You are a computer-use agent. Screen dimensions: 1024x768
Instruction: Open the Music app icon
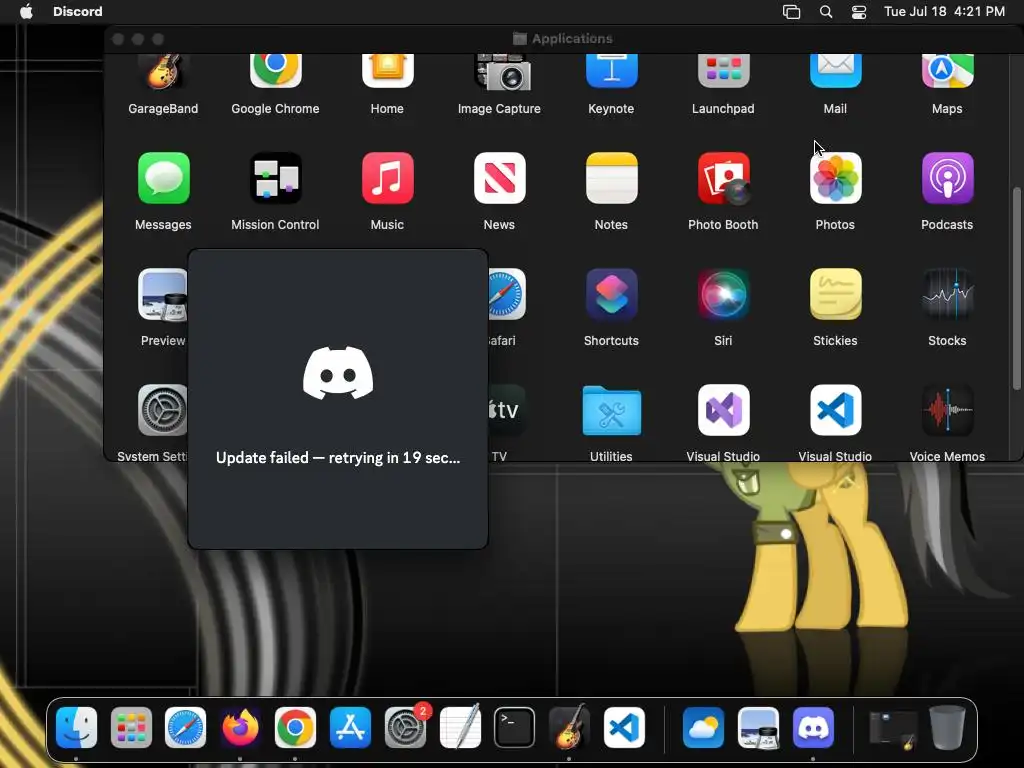point(387,178)
